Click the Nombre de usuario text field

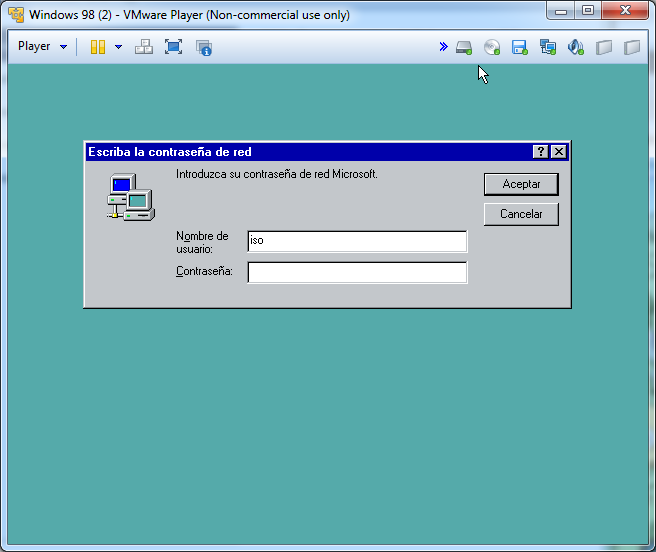[357, 241]
